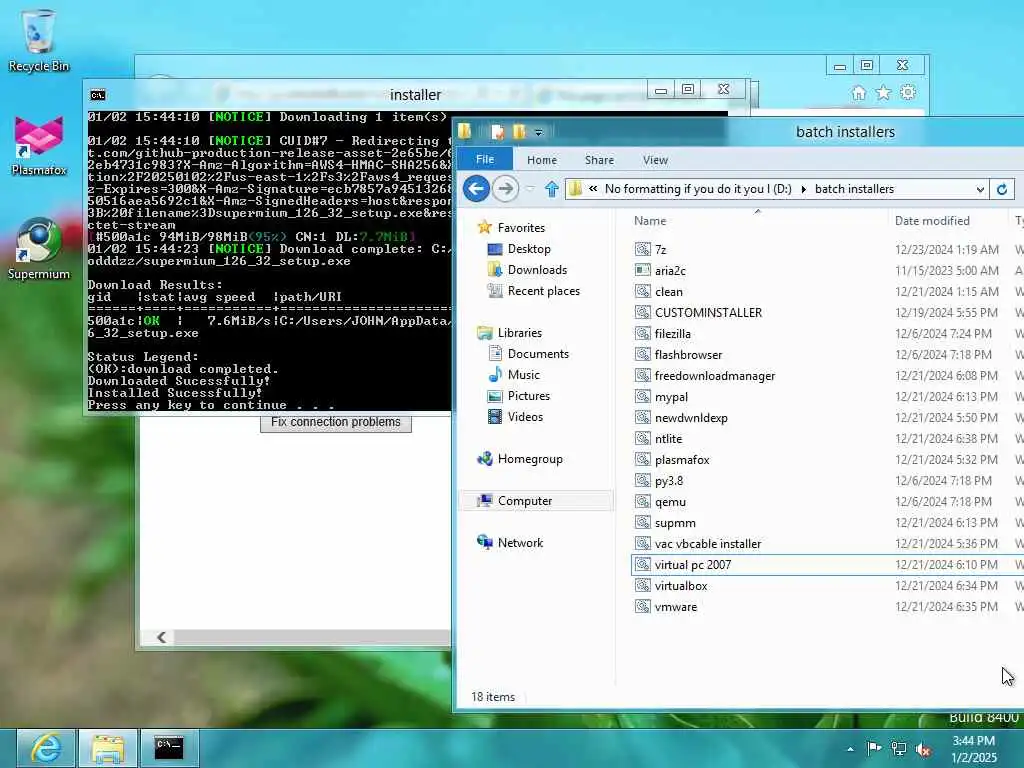Open Customize Quick Access Toolbar dropdown

tap(538, 133)
